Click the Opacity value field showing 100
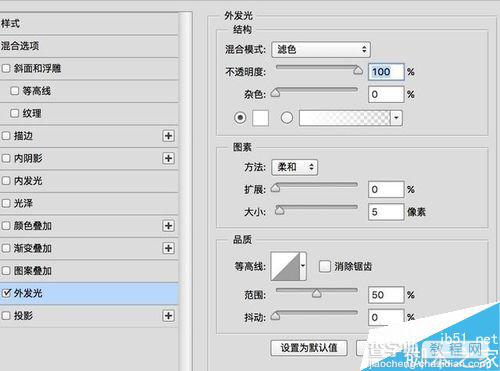 386,72
